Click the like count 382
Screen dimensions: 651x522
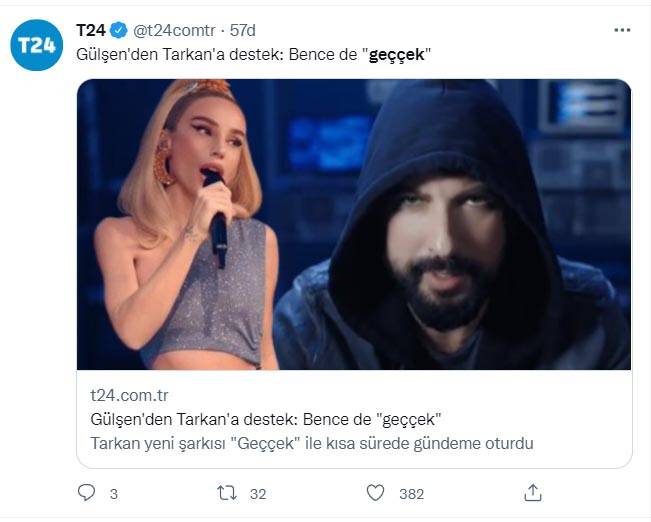pyautogui.click(x=411, y=493)
